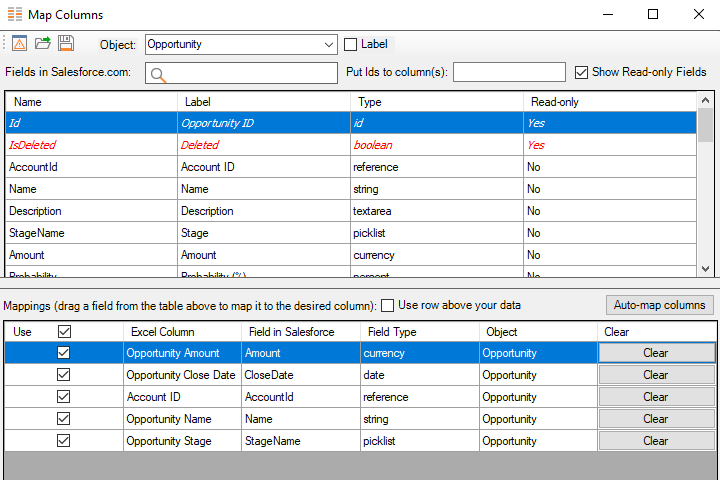Click the Auto-map columns button
This screenshot has width=720, height=480.
pos(659,305)
